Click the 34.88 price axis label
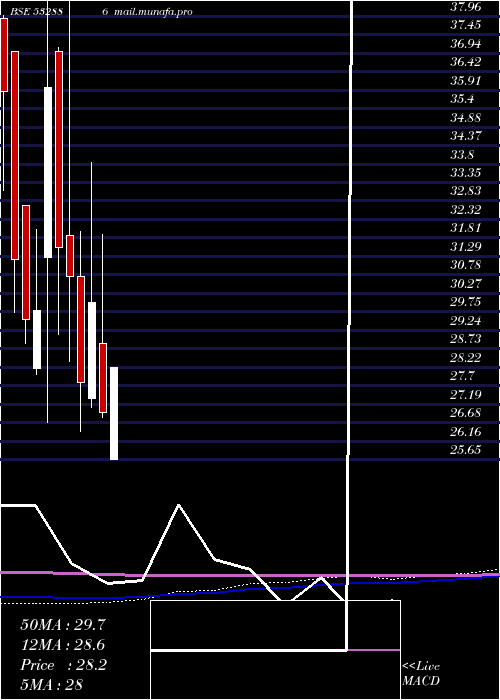The image size is (500, 700). 466,118
